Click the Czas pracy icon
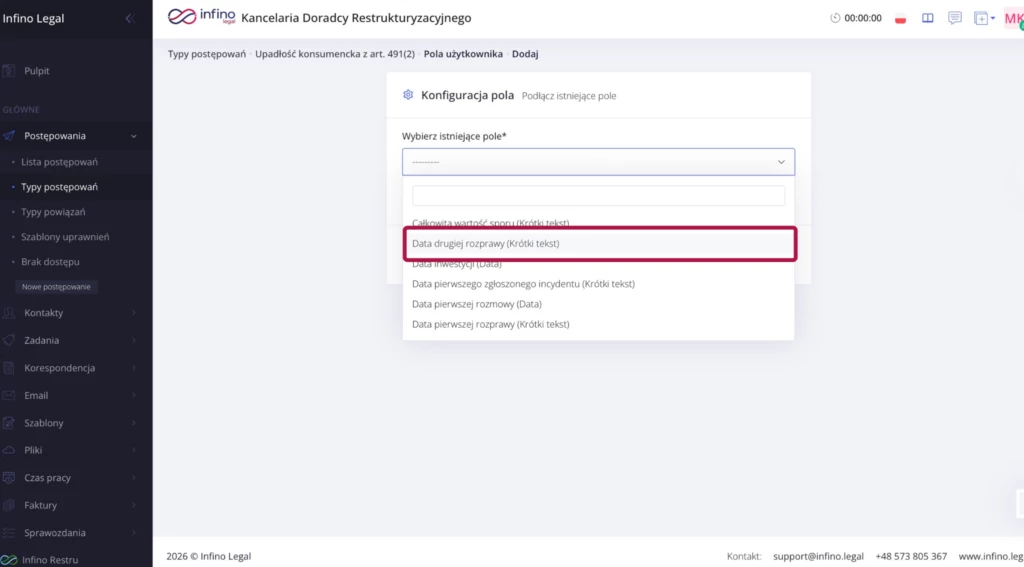The image size is (1024, 567). (x=8, y=478)
